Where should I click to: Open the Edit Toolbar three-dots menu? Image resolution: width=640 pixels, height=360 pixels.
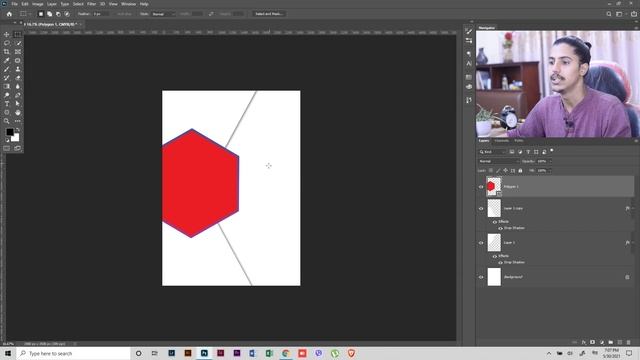[18, 121]
